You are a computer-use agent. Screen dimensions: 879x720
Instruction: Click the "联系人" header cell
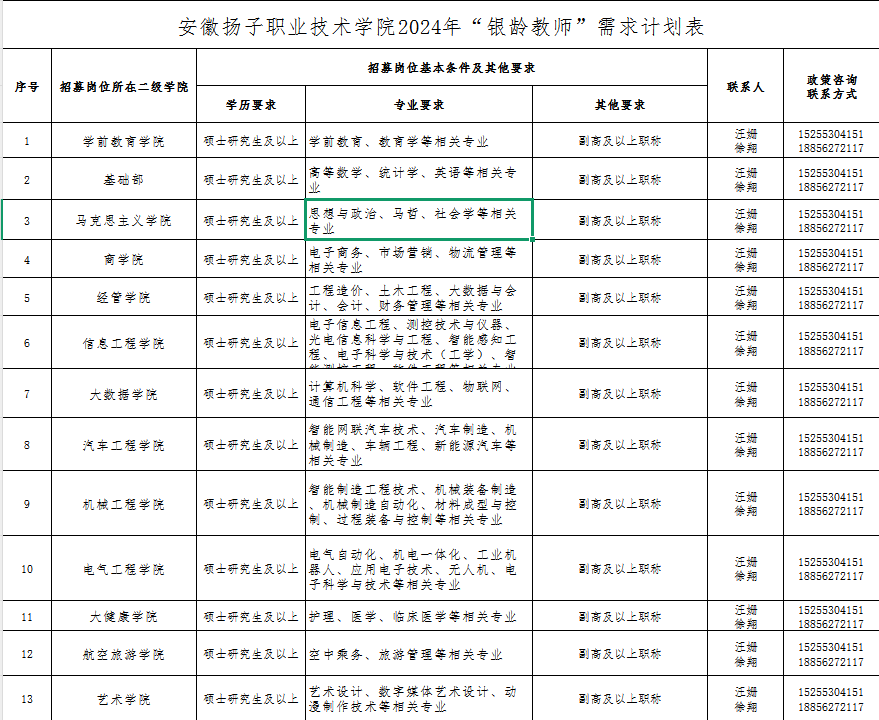746,86
